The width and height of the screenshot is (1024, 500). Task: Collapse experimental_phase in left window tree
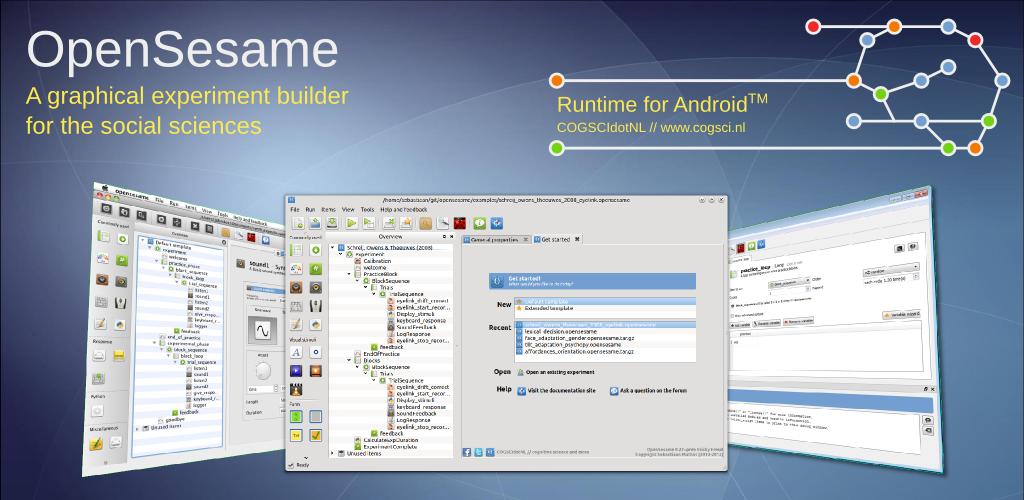[x=154, y=343]
